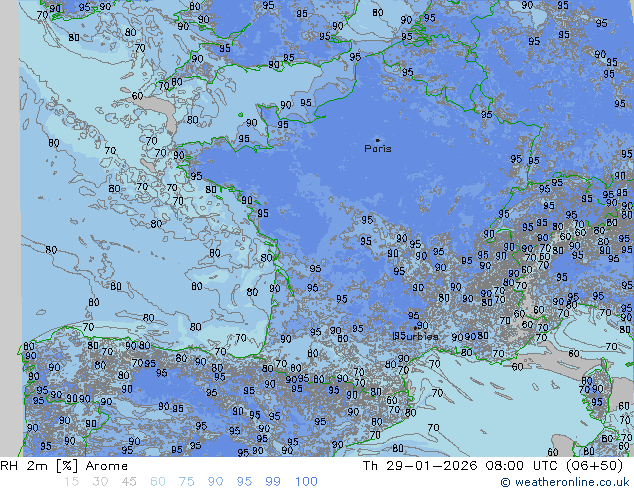Screen dimensions: 634x490
Task: Click the Lourdes city label in southern France
Action: click(x=416, y=336)
